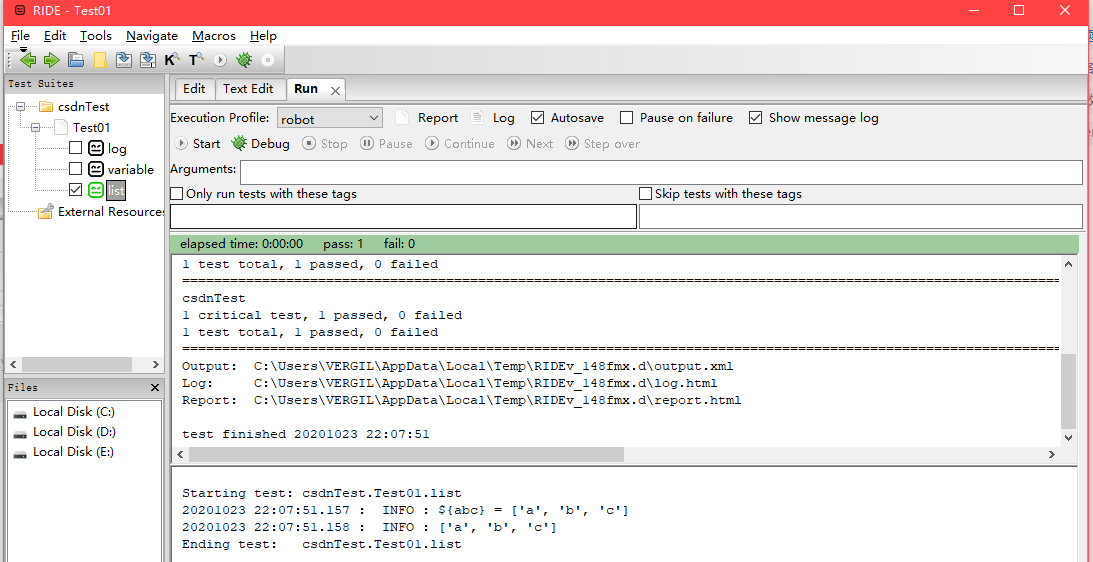Screen dimensions: 1093x562
Task: Click the Save All toolbar icon
Action: pos(148,61)
